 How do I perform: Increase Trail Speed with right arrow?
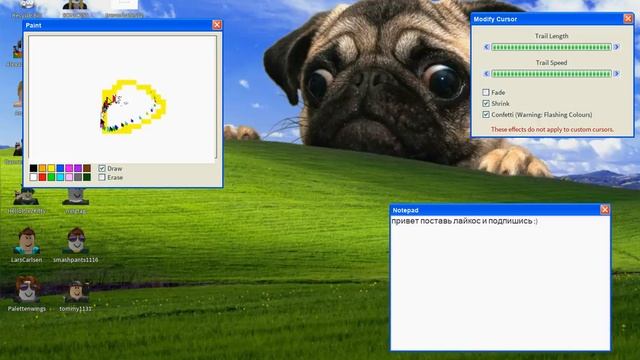tap(617, 74)
